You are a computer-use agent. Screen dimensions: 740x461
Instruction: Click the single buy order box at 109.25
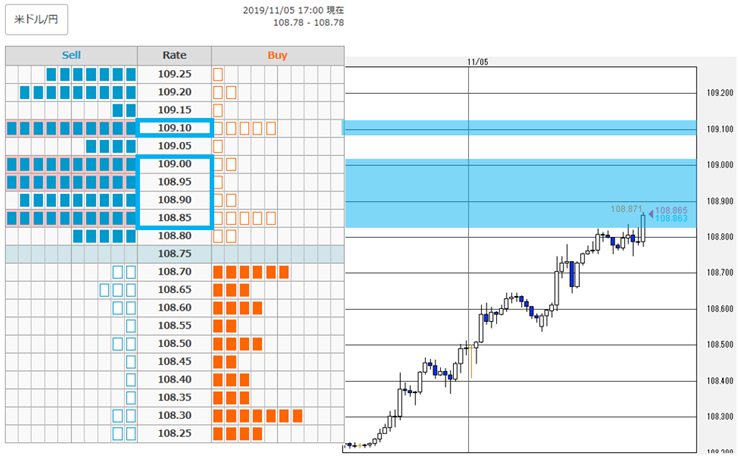(x=218, y=75)
